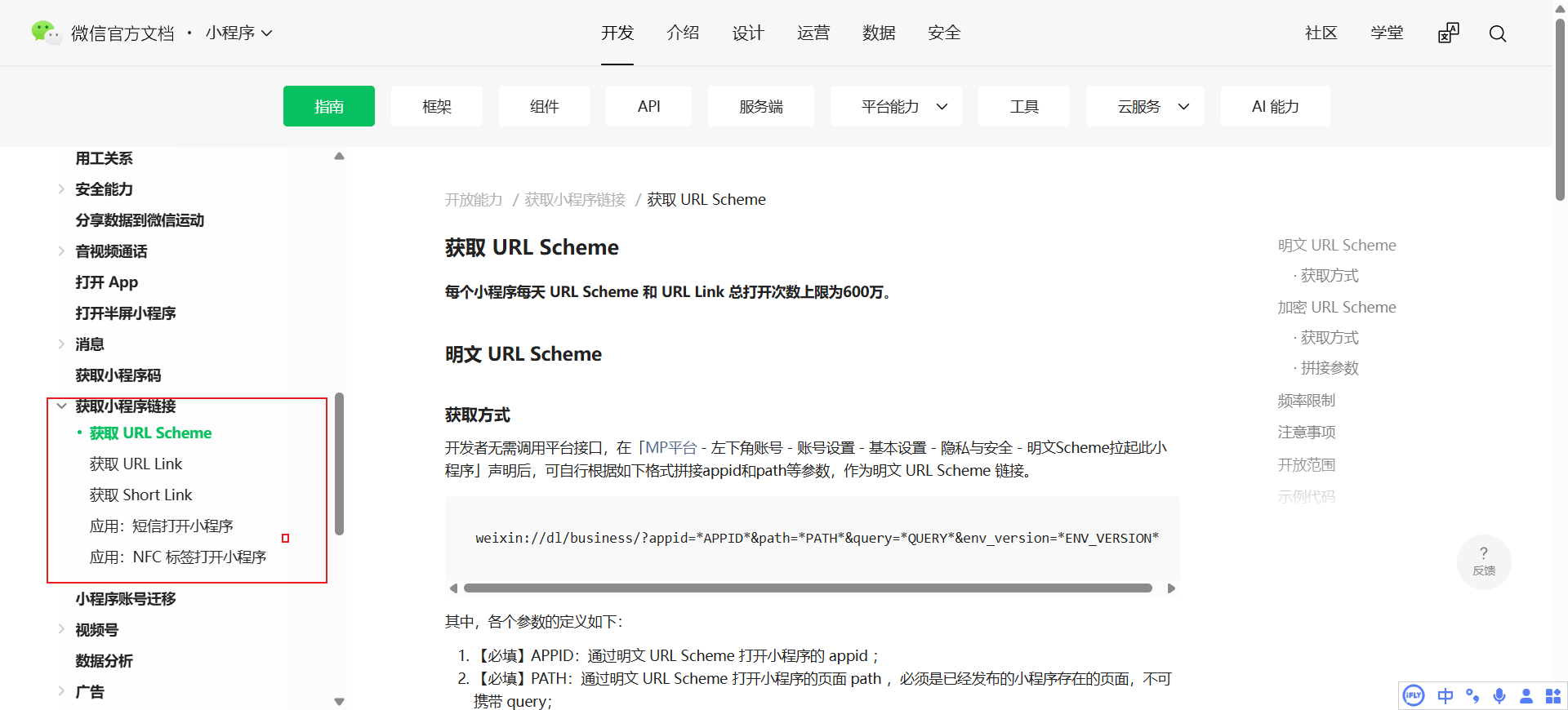Open the 小程序 product dropdown
The width and height of the screenshot is (1568, 710).
238,33
